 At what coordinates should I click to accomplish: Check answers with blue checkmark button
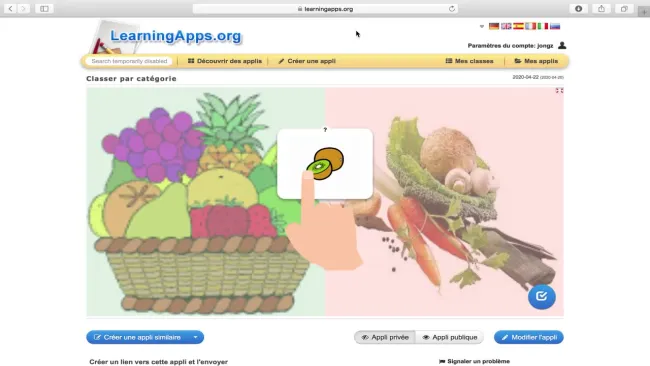541,296
